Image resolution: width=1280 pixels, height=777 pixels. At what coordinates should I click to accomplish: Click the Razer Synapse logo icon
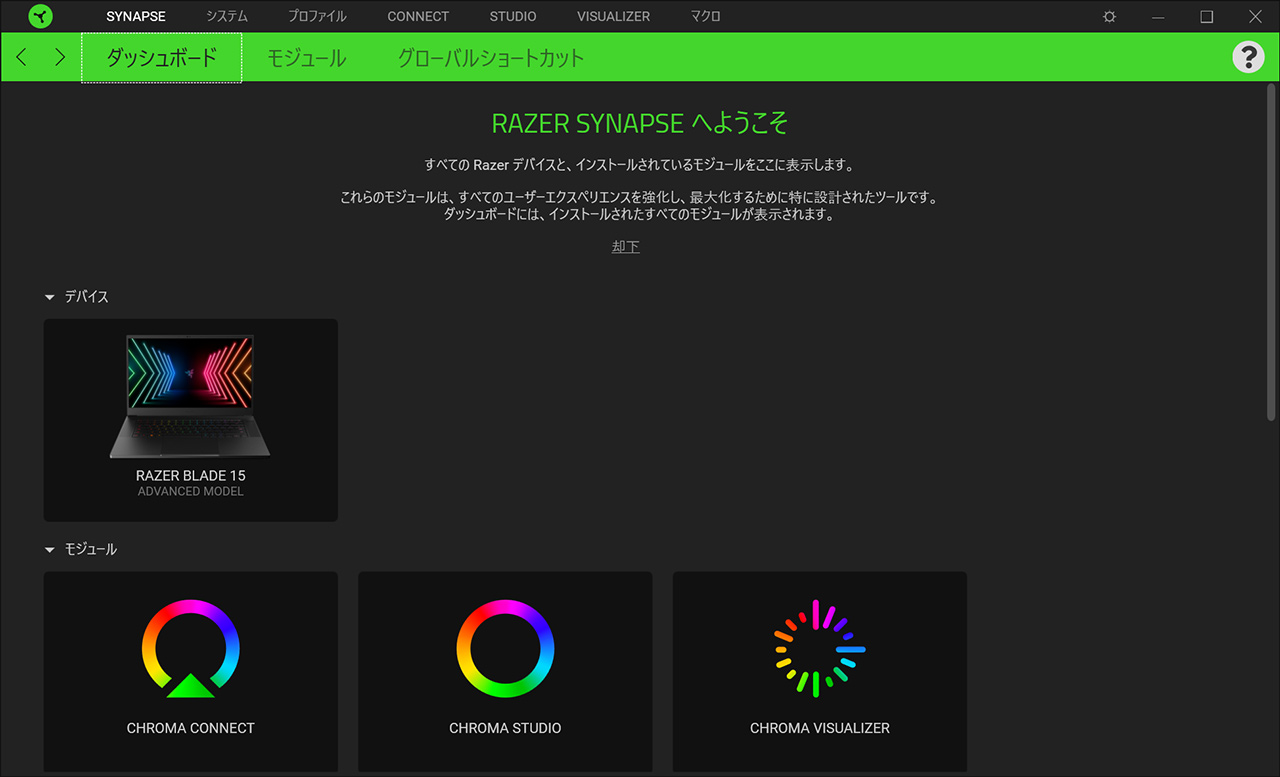coord(41,17)
